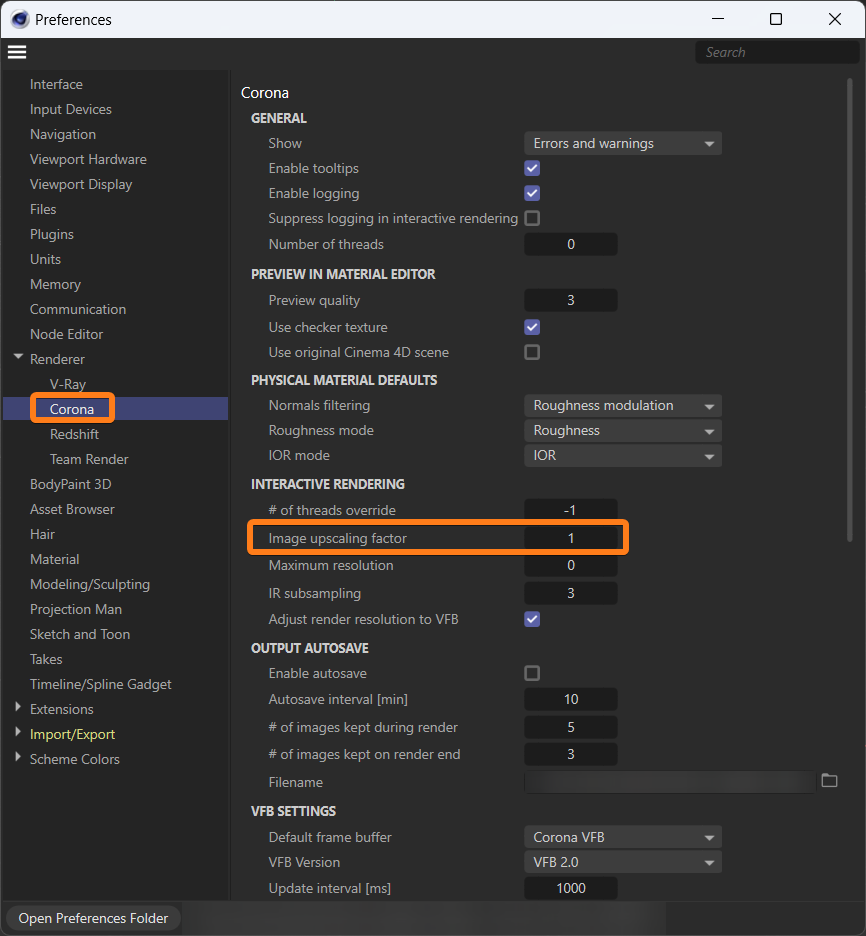
Task: Open Timeline/Spline Gadget preferences
Action: click(x=101, y=685)
